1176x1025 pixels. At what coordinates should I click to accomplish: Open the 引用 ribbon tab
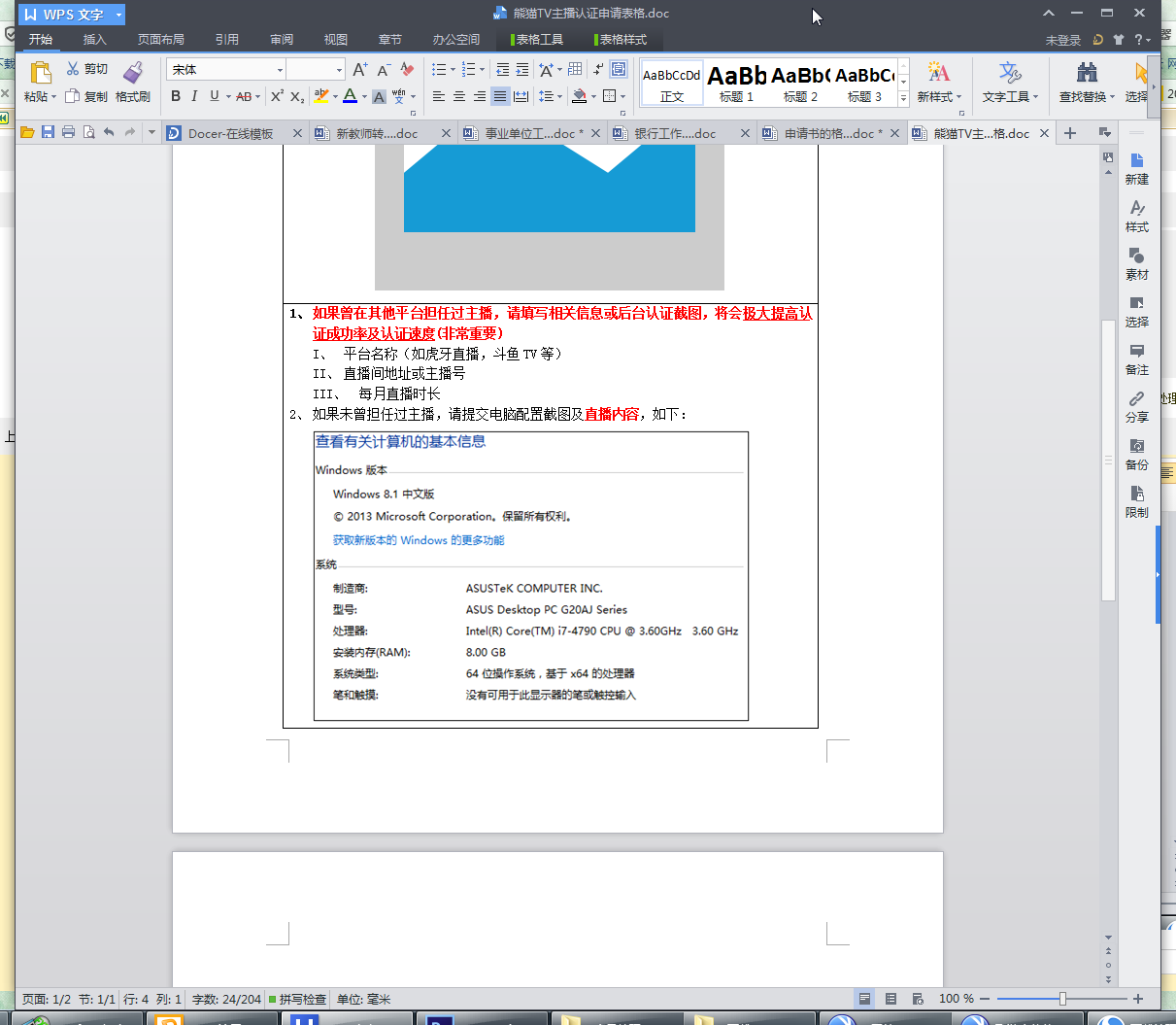pos(227,40)
